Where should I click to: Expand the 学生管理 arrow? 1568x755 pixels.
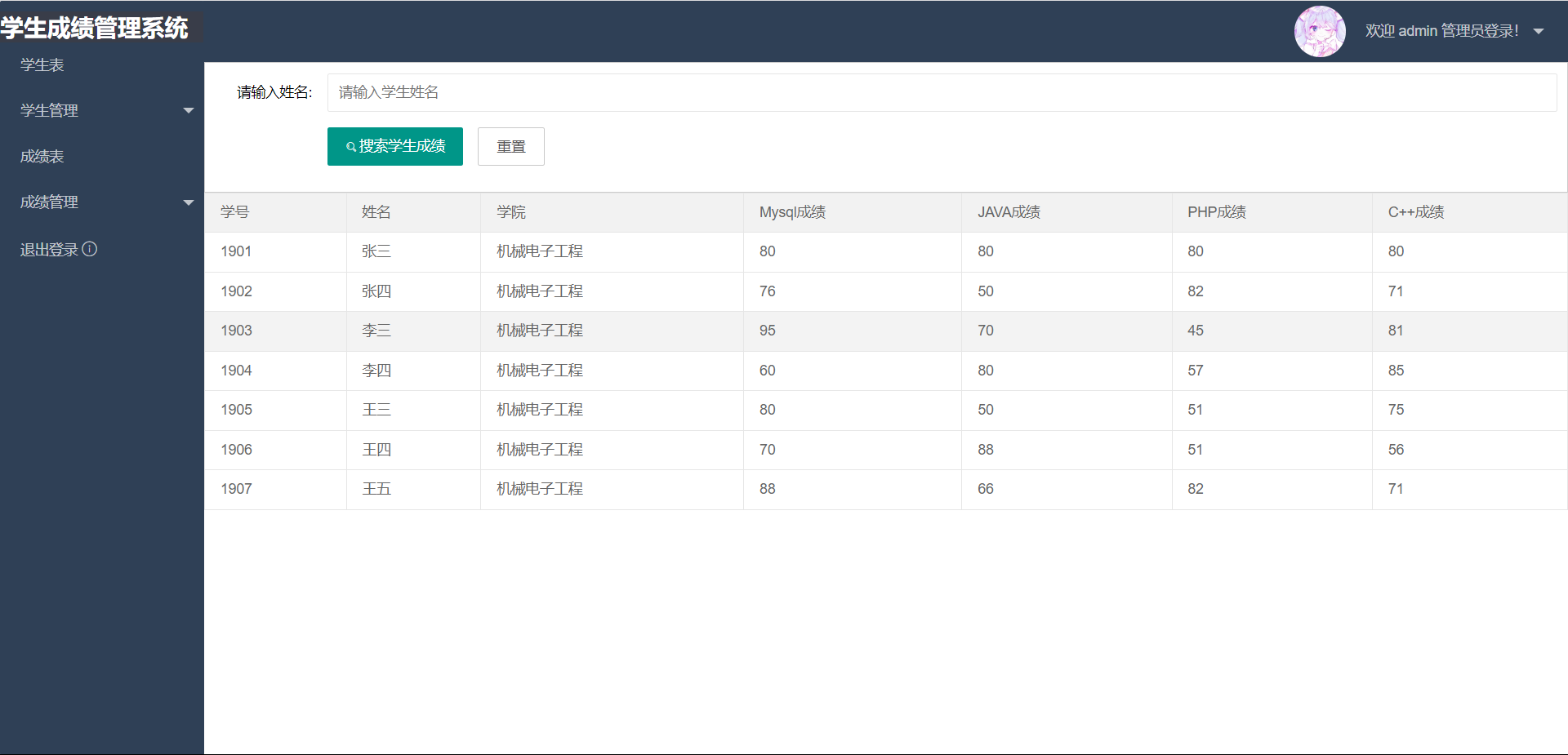click(x=189, y=111)
